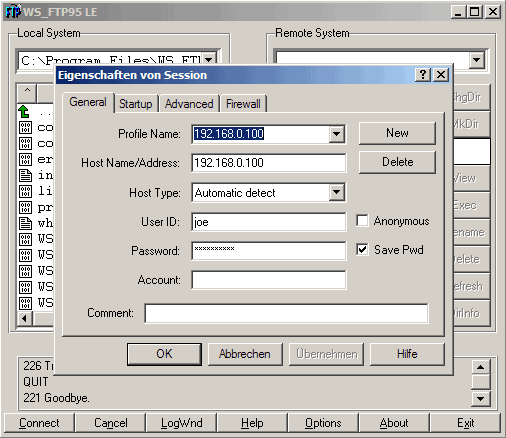Image resolution: width=506 pixels, height=438 pixels.
Task: Click the local file list scroll left arrow
Action: click(24, 319)
